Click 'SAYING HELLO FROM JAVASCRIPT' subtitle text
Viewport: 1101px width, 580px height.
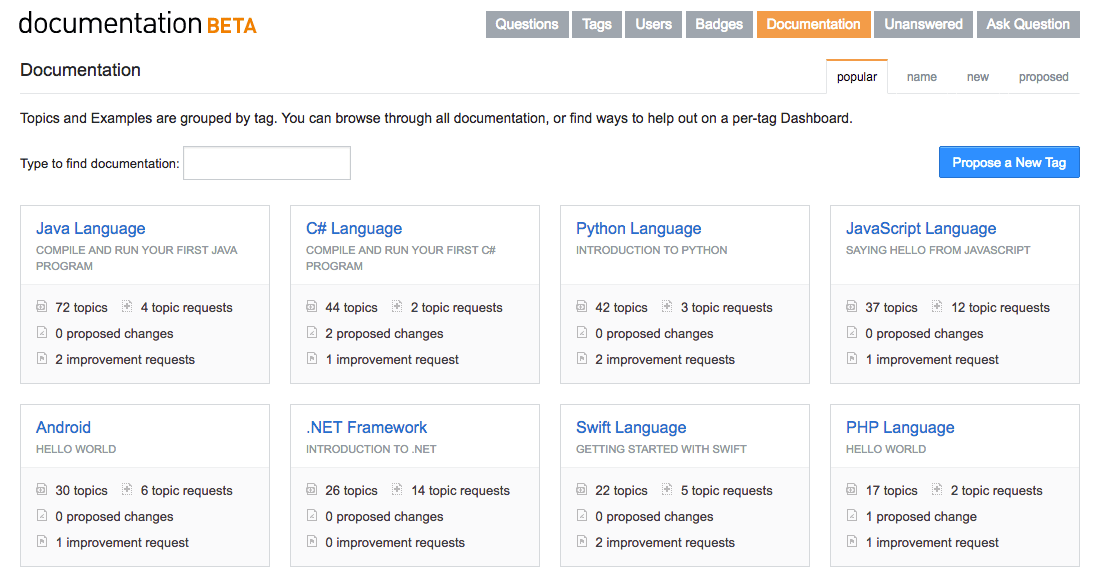click(x=938, y=250)
